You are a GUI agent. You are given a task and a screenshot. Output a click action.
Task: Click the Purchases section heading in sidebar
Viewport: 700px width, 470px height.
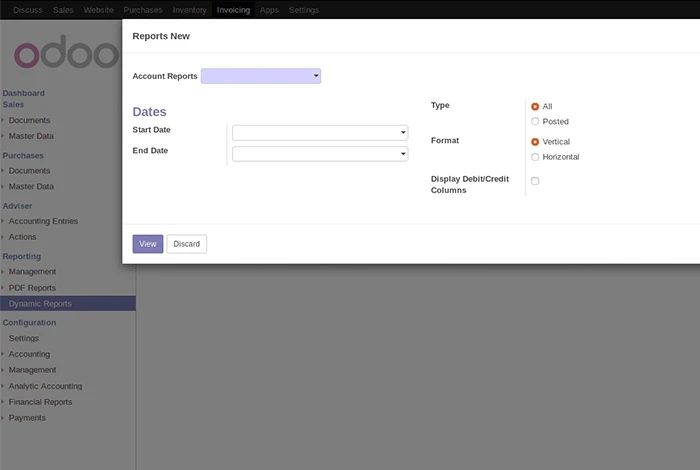pyautogui.click(x=23, y=156)
